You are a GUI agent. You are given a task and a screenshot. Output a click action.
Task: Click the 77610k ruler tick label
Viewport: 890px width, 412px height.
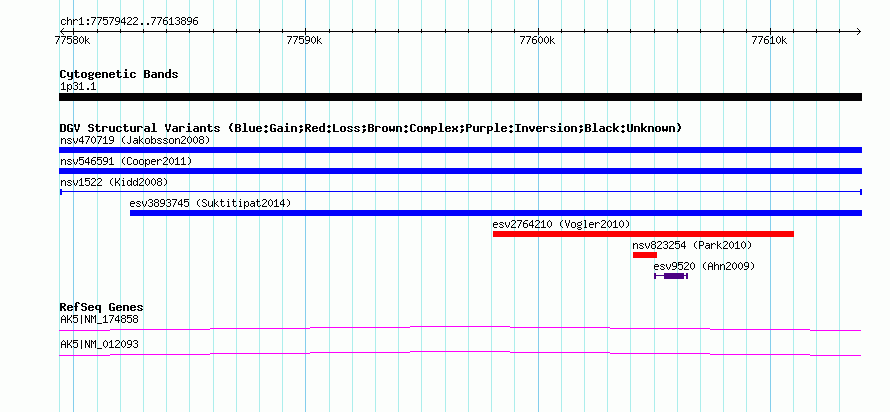[x=770, y=40]
